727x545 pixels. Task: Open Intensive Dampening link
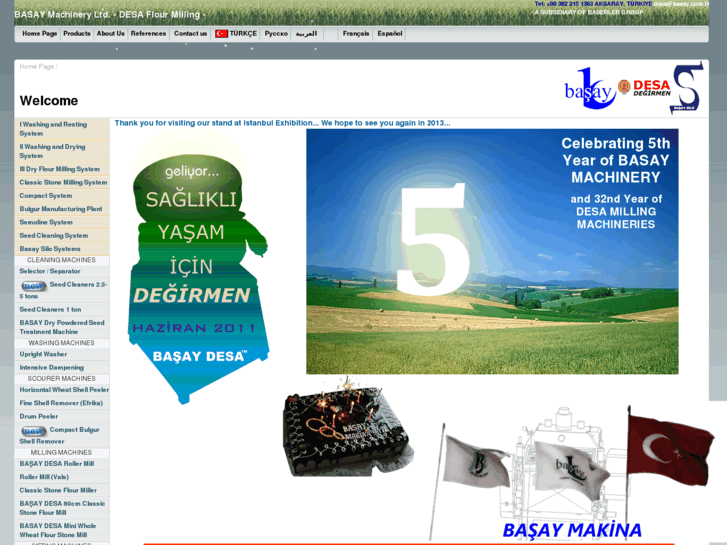click(x=62, y=368)
